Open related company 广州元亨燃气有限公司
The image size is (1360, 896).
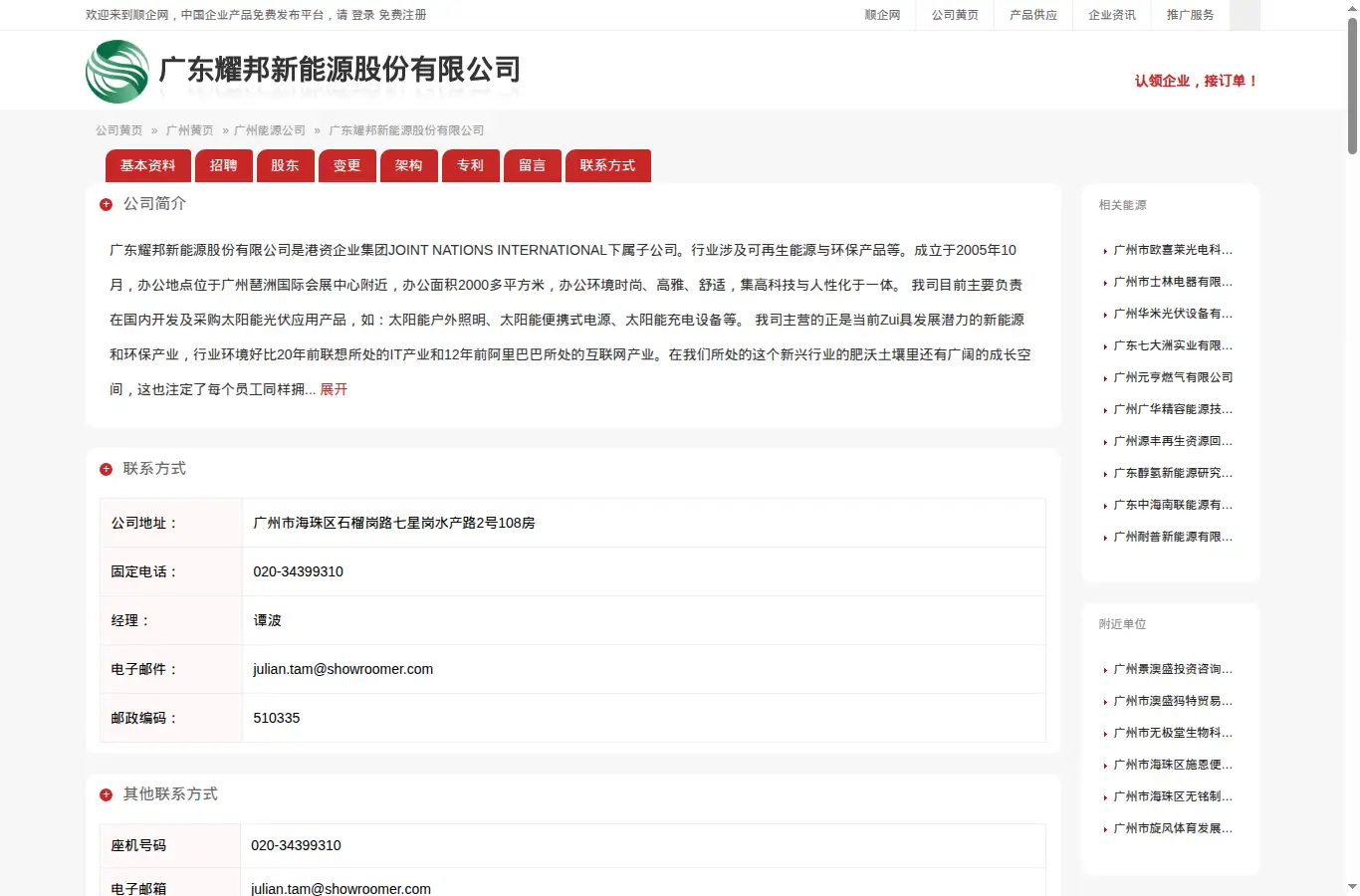1173,377
